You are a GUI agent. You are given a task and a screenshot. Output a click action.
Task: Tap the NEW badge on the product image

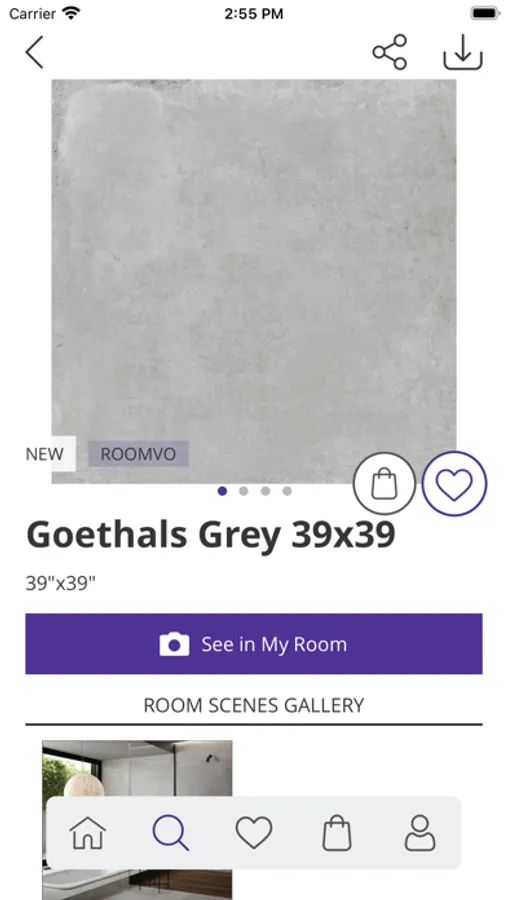(47, 454)
